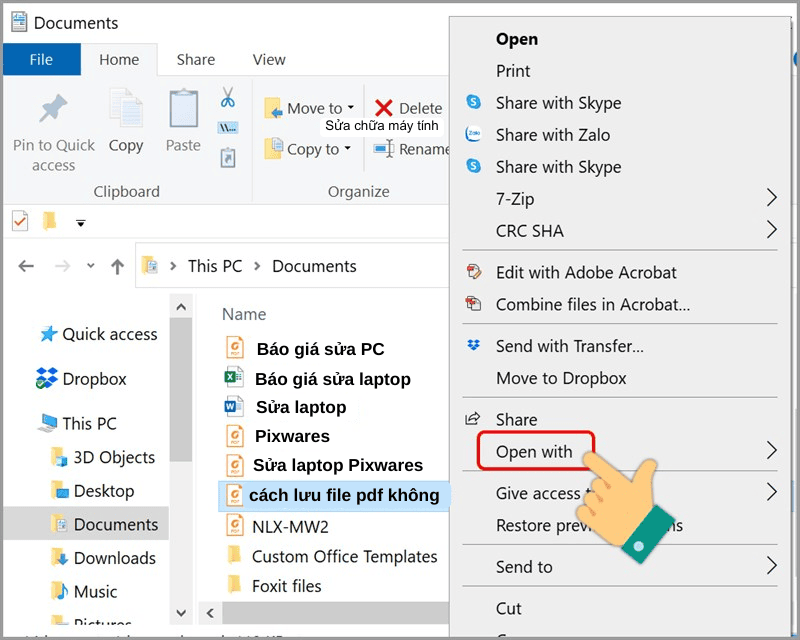This screenshot has height=640, width=800.
Task: Click the Paste clipboard icon
Action: (183, 110)
